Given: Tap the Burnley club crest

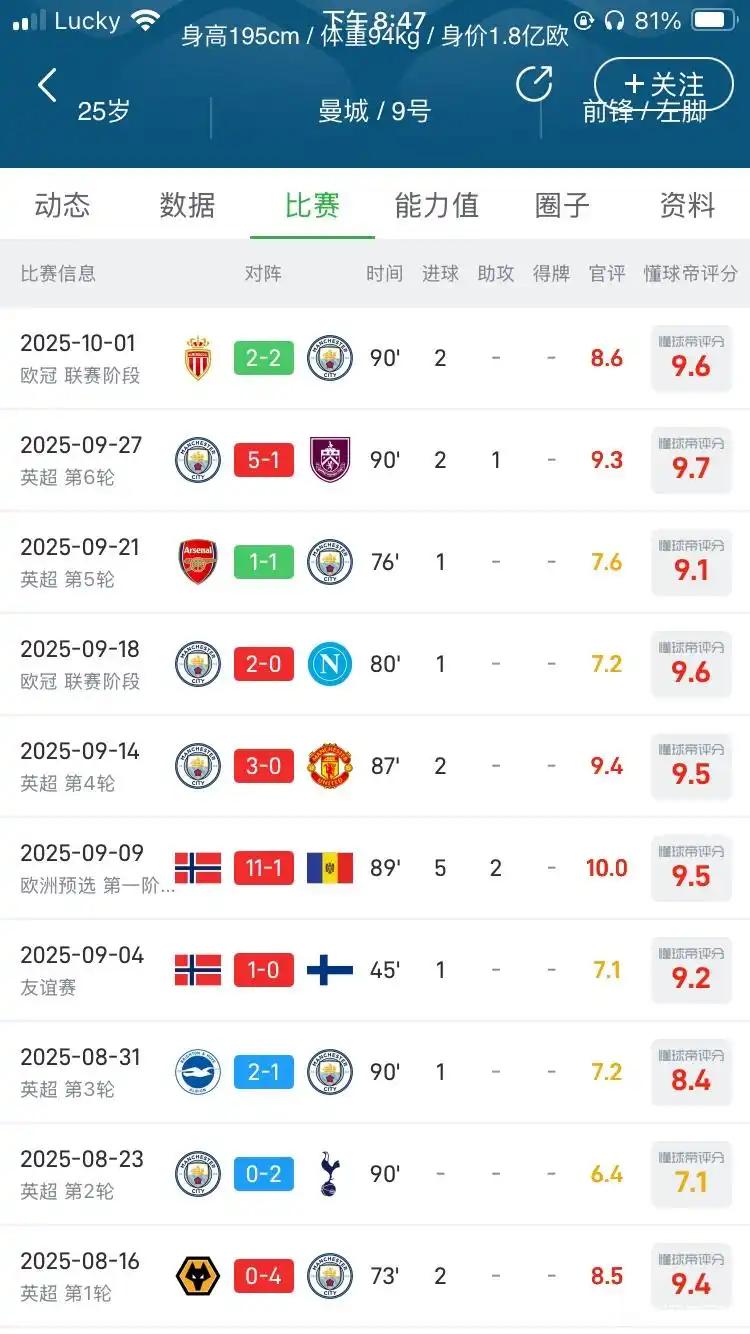Looking at the screenshot, I should click(330, 460).
